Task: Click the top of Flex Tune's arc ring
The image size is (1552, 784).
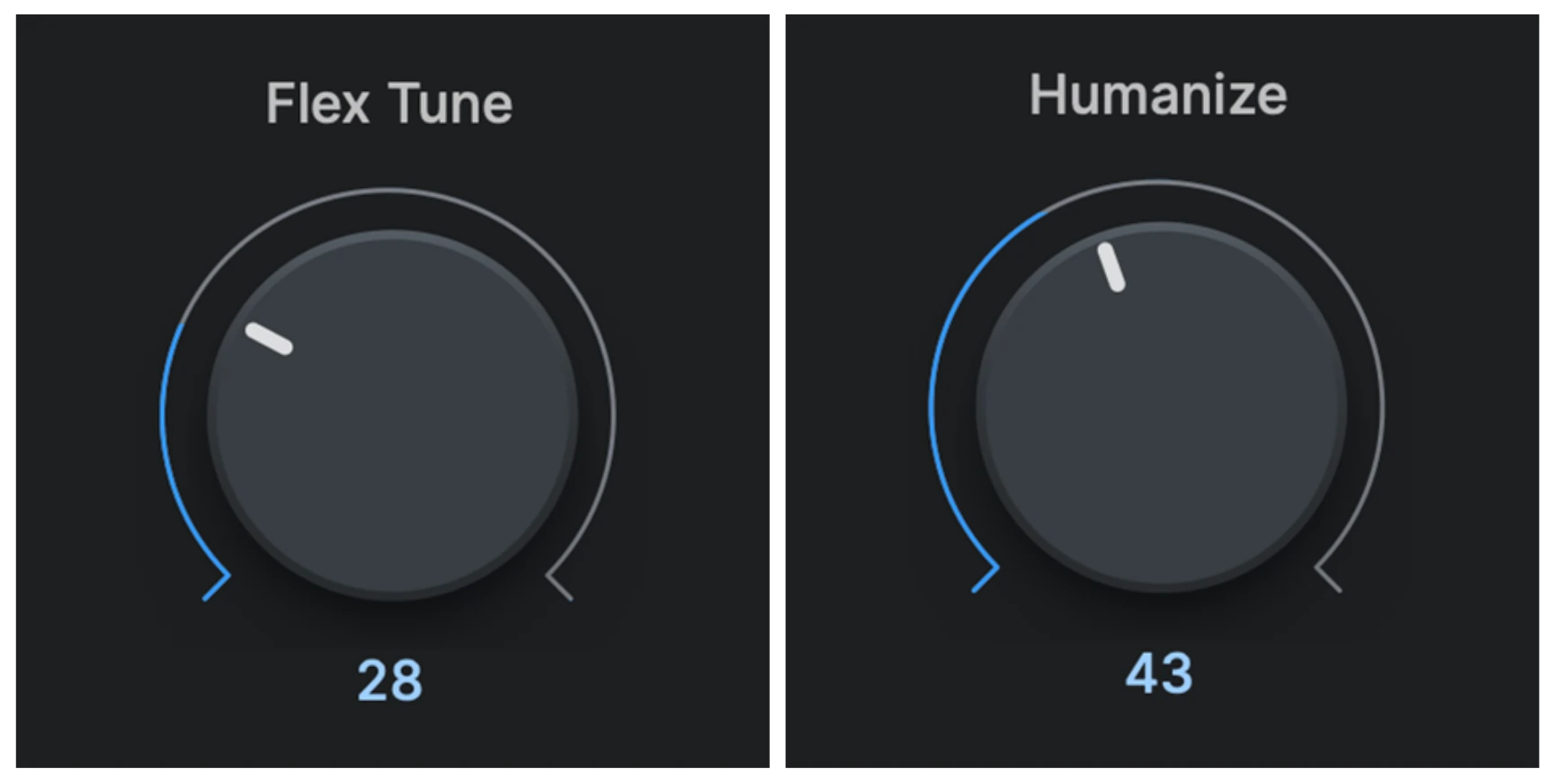Action: (x=388, y=189)
